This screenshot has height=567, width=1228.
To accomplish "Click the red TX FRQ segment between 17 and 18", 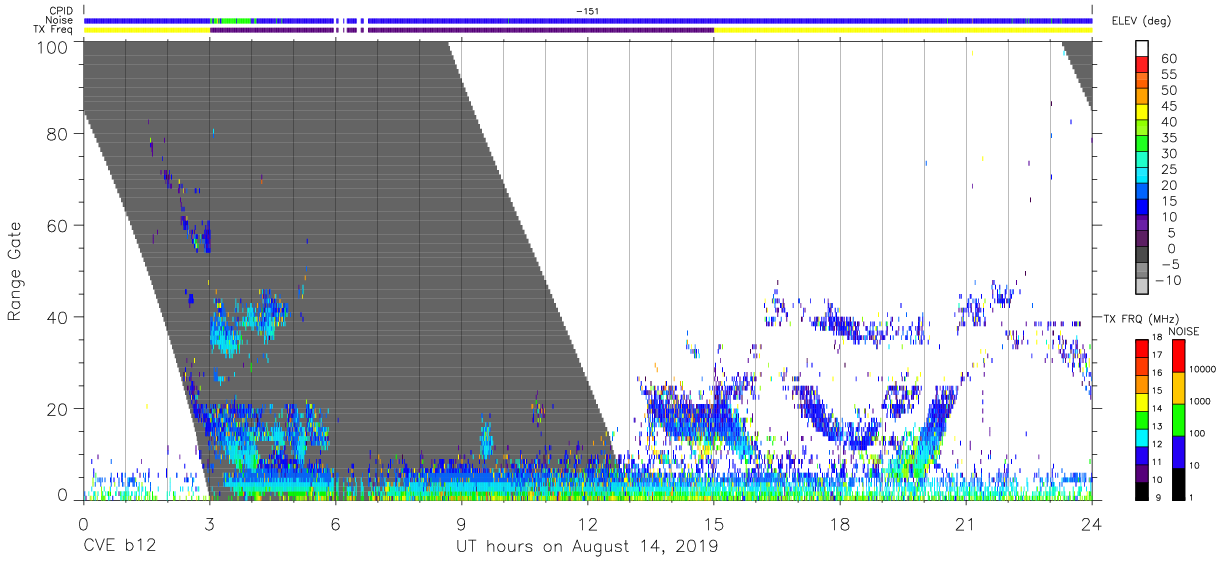I will click(1141, 347).
